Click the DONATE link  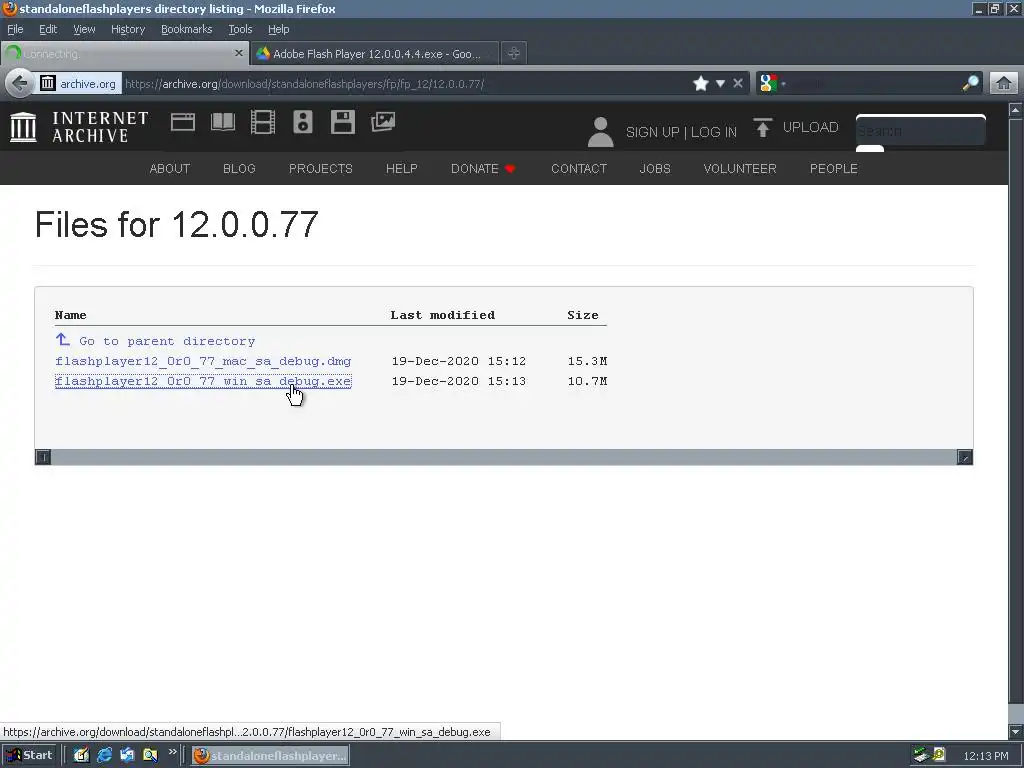coord(483,168)
